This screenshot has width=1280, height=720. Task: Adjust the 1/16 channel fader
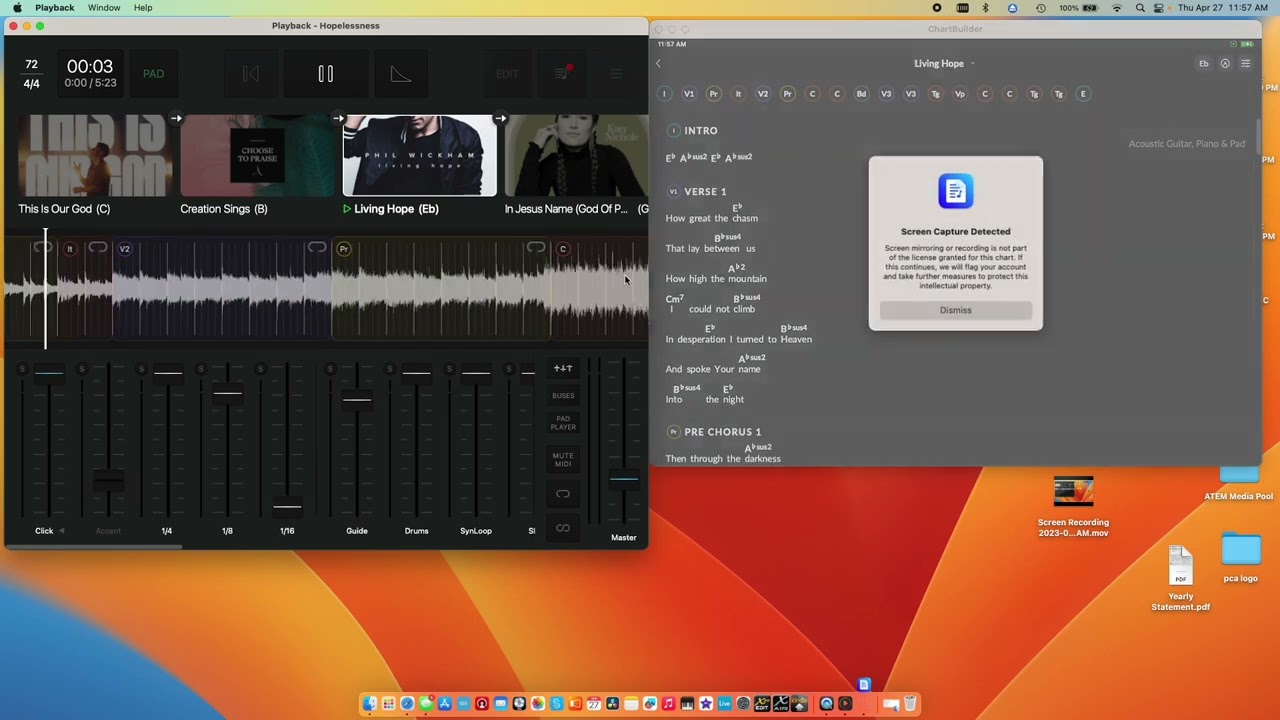coord(287,507)
